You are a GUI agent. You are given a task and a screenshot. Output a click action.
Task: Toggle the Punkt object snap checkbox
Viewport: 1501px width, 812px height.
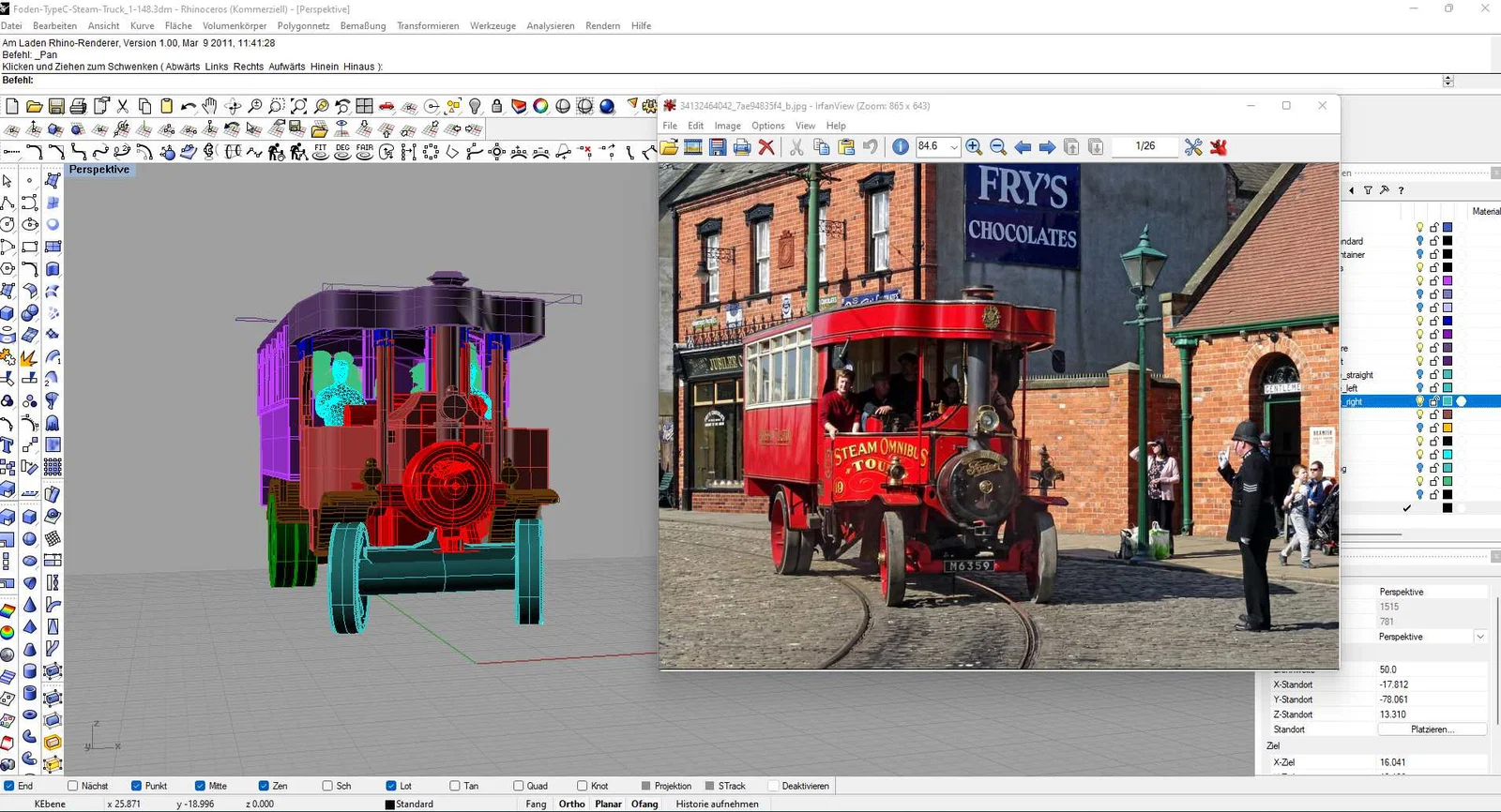tap(137, 786)
